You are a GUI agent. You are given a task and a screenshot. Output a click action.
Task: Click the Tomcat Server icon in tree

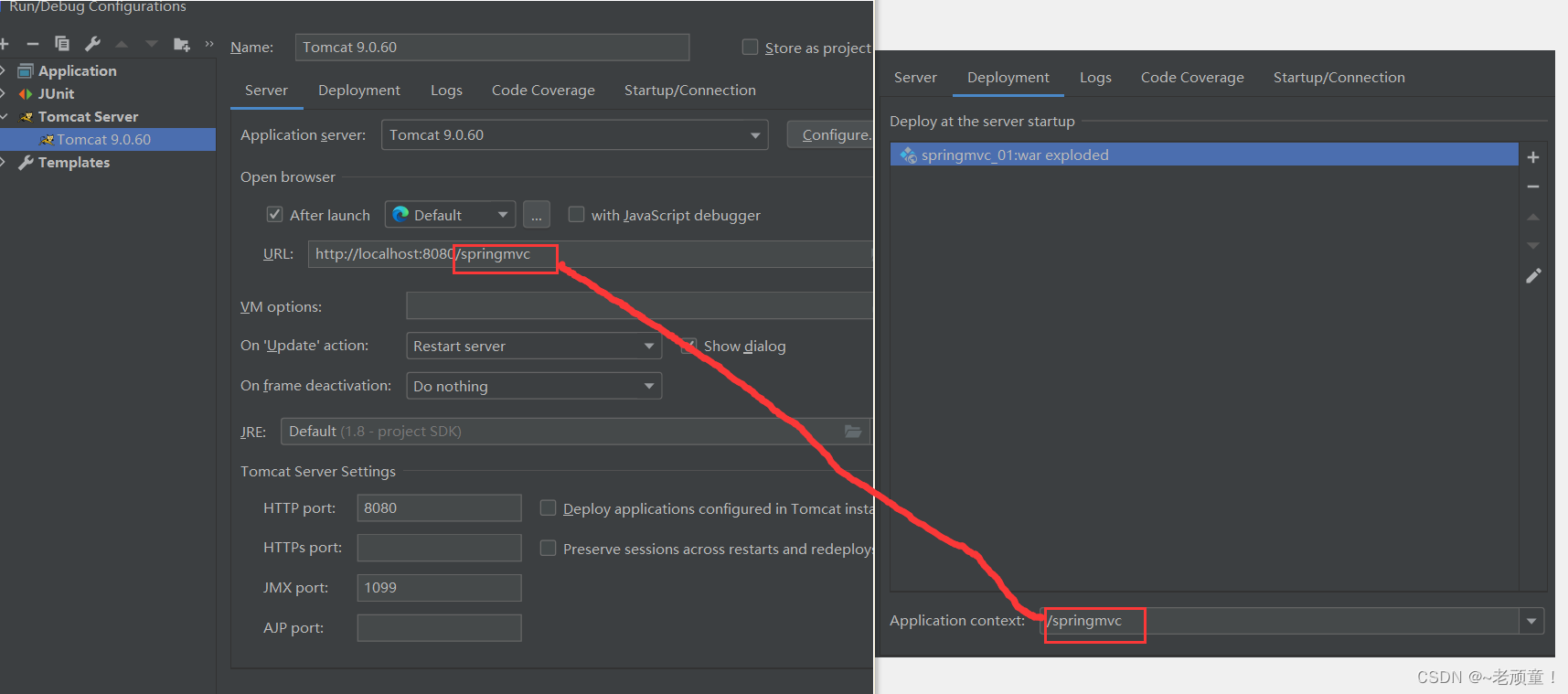pos(27,116)
